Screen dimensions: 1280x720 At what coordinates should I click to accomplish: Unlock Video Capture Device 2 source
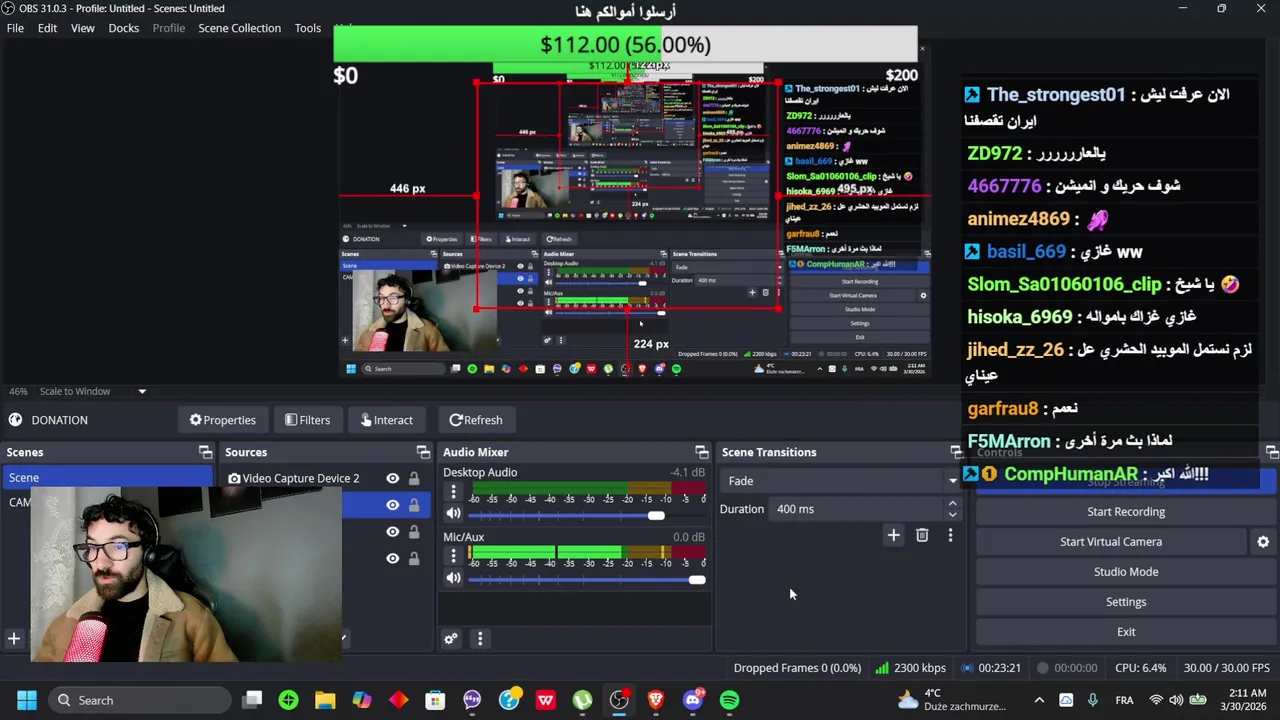click(414, 478)
